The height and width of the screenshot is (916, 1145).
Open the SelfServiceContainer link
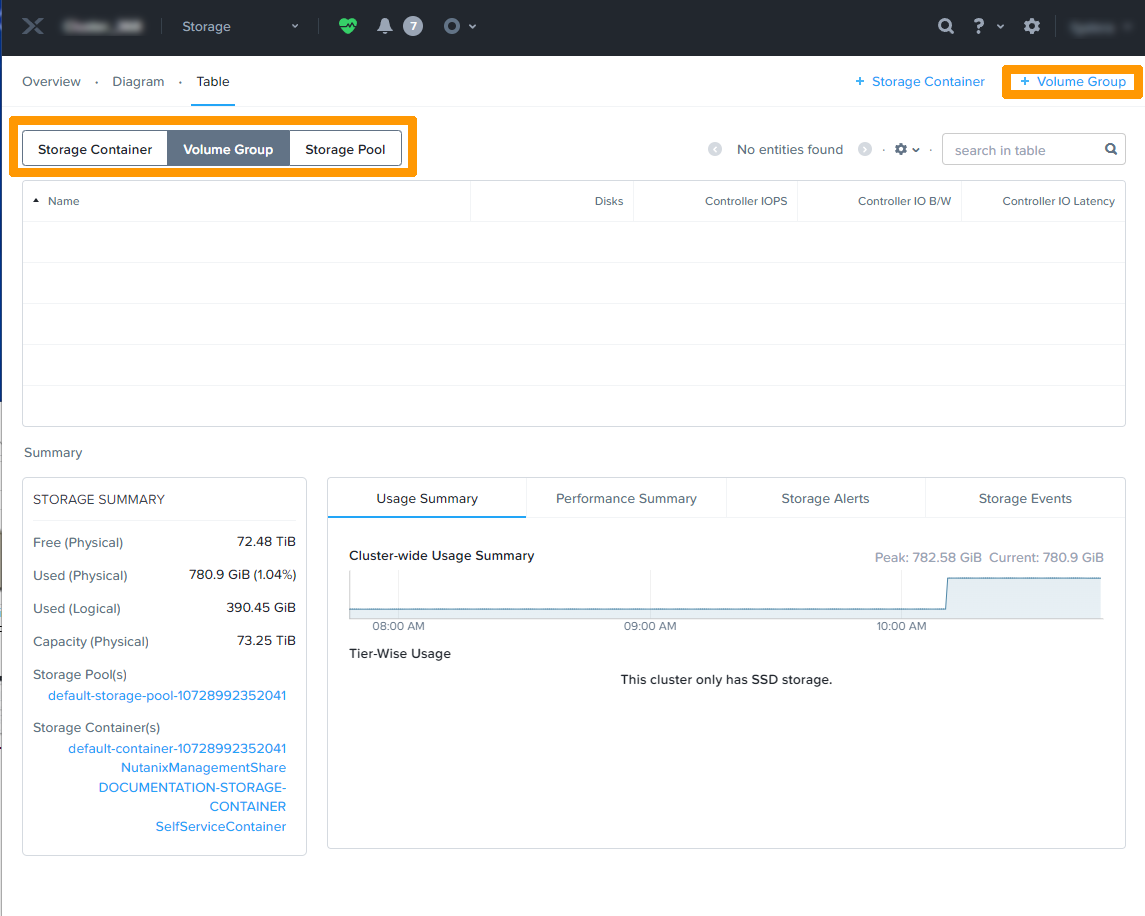point(220,826)
